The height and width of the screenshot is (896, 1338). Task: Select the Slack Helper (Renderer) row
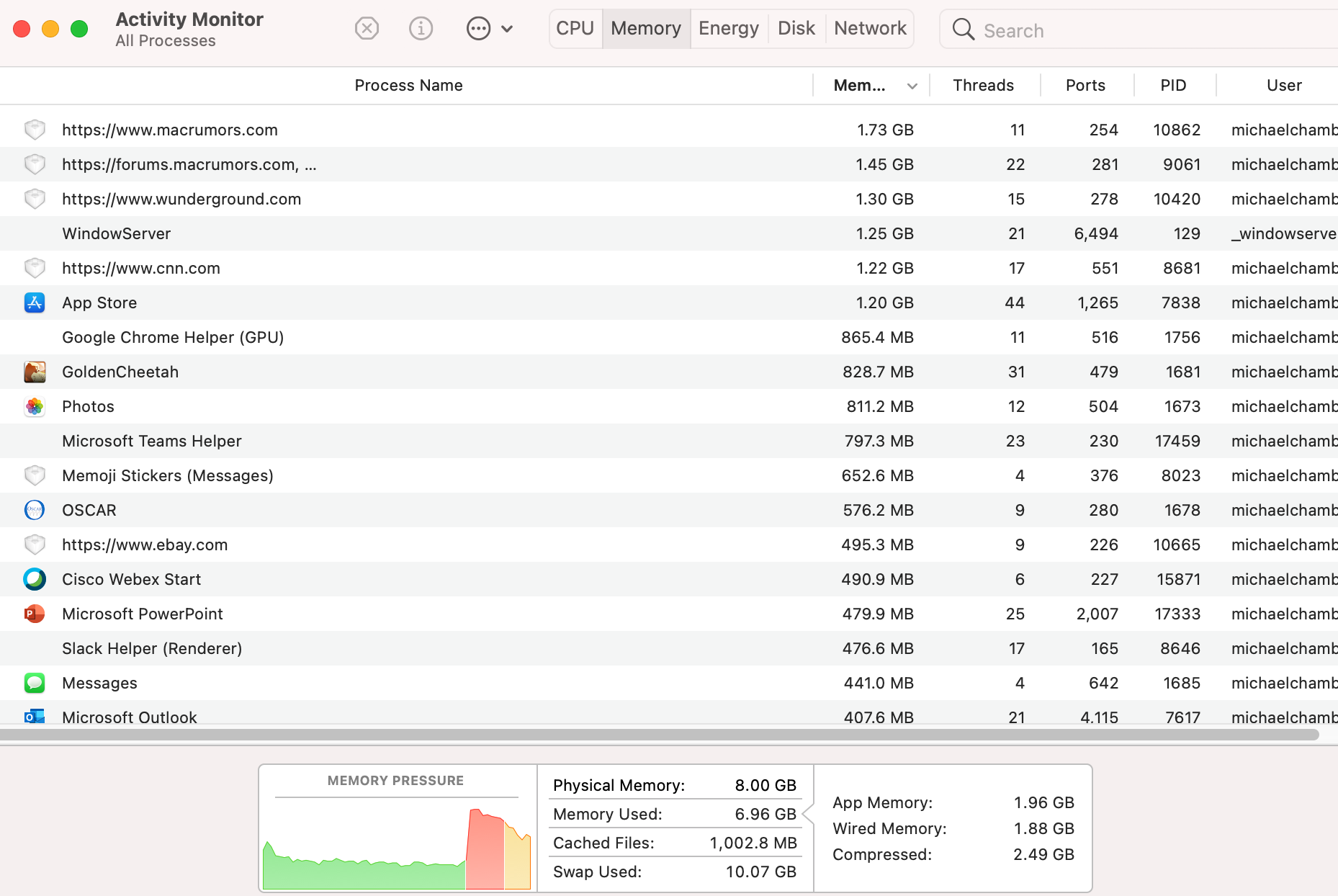click(669, 648)
